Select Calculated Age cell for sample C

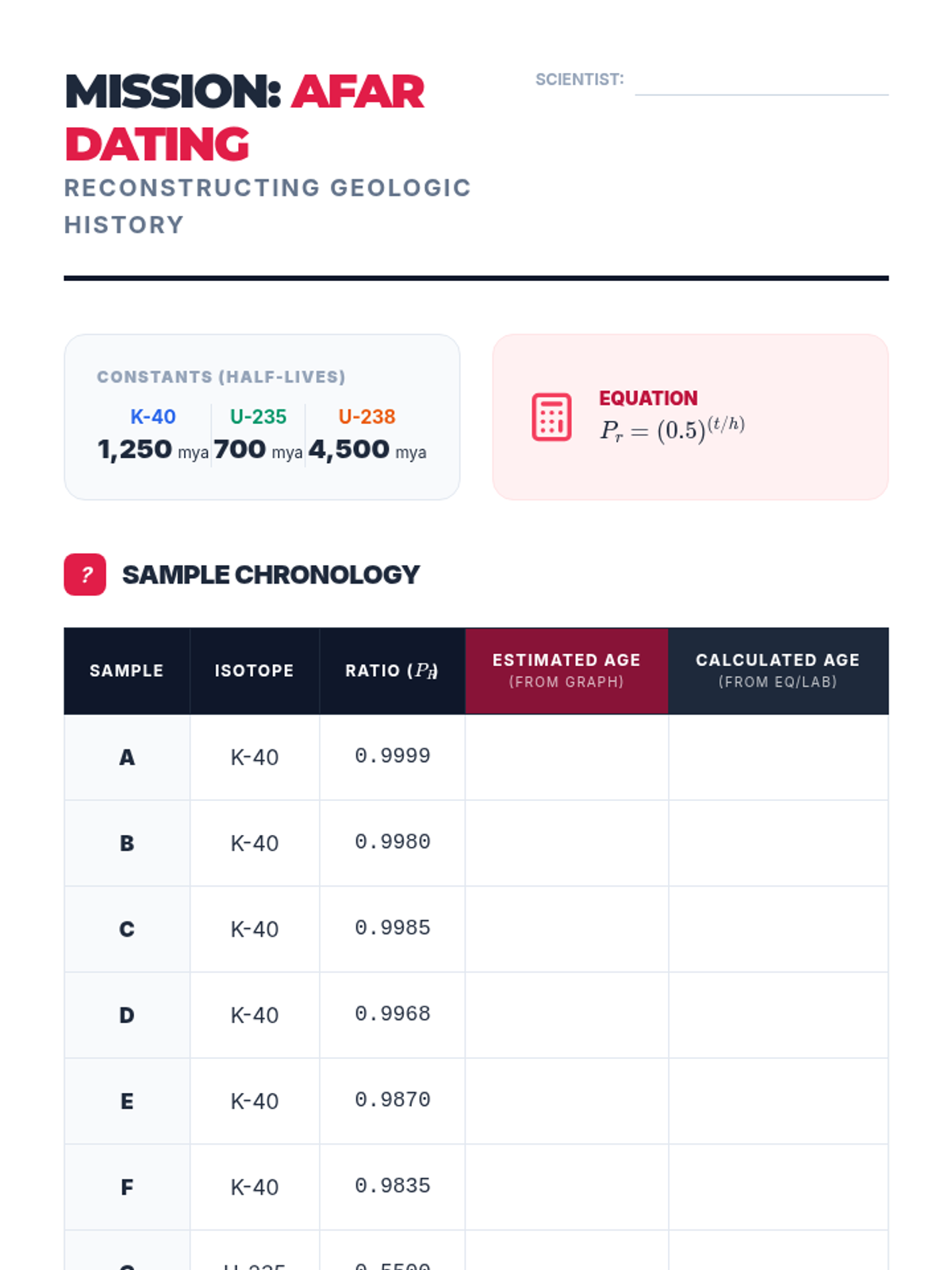coord(777,929)
